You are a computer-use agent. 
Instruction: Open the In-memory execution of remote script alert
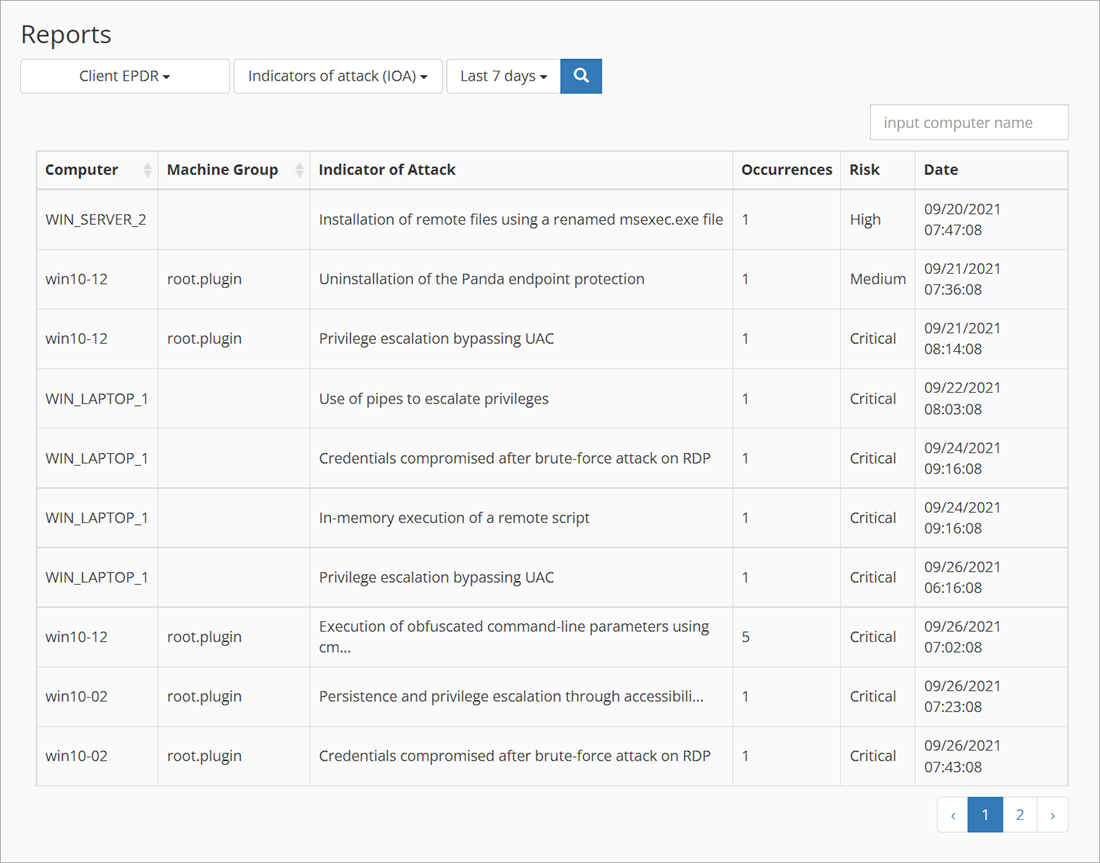click(x=453, y=517)
